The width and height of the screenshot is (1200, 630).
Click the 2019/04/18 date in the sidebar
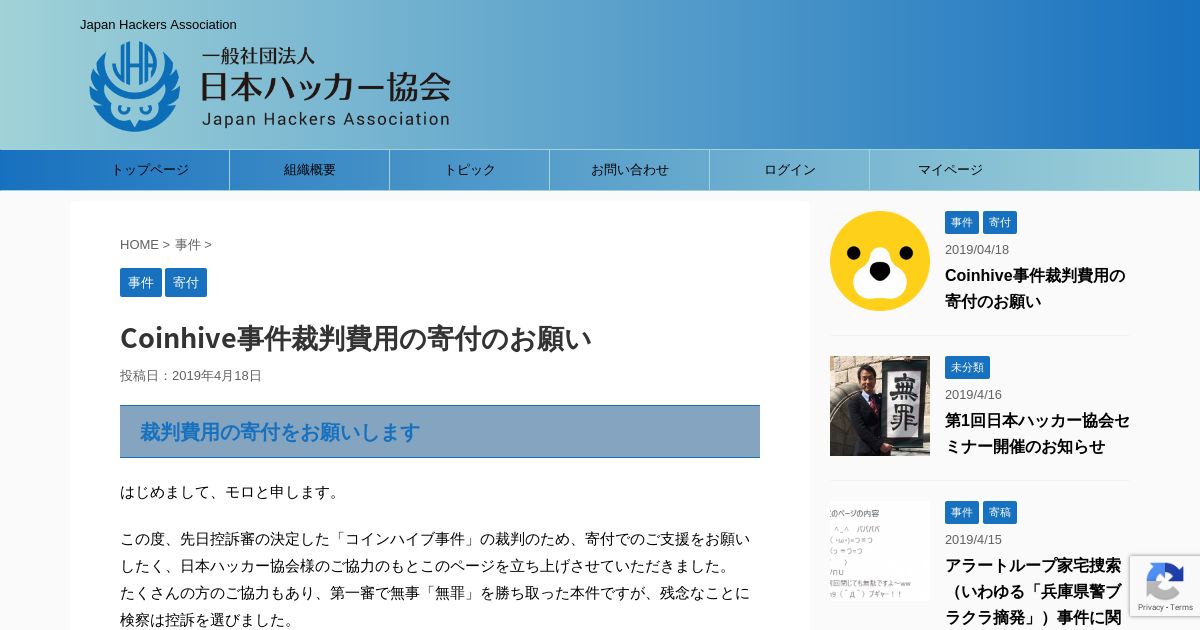coord(977,250)
